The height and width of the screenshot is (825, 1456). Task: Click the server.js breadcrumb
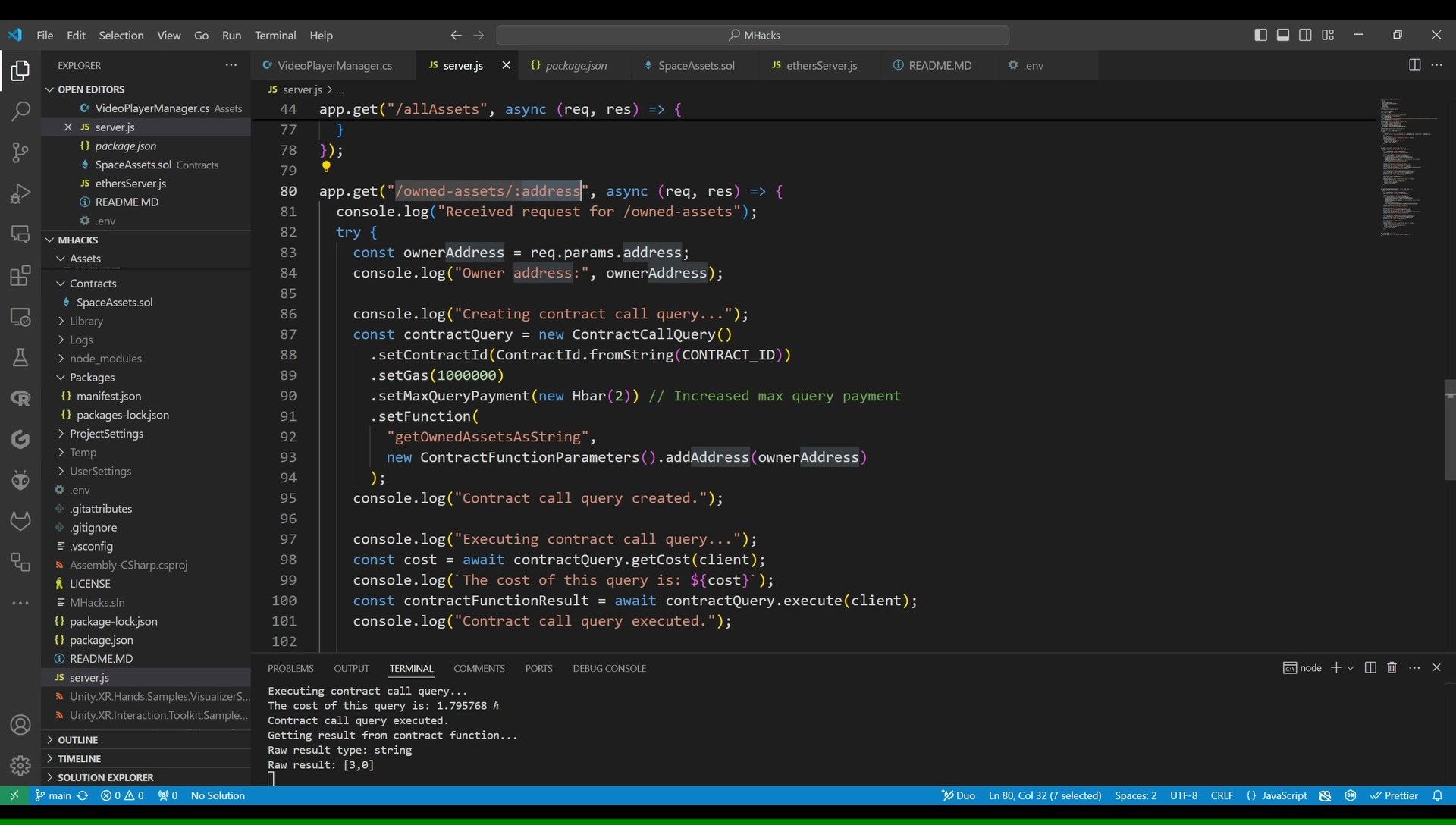[302, 89]
